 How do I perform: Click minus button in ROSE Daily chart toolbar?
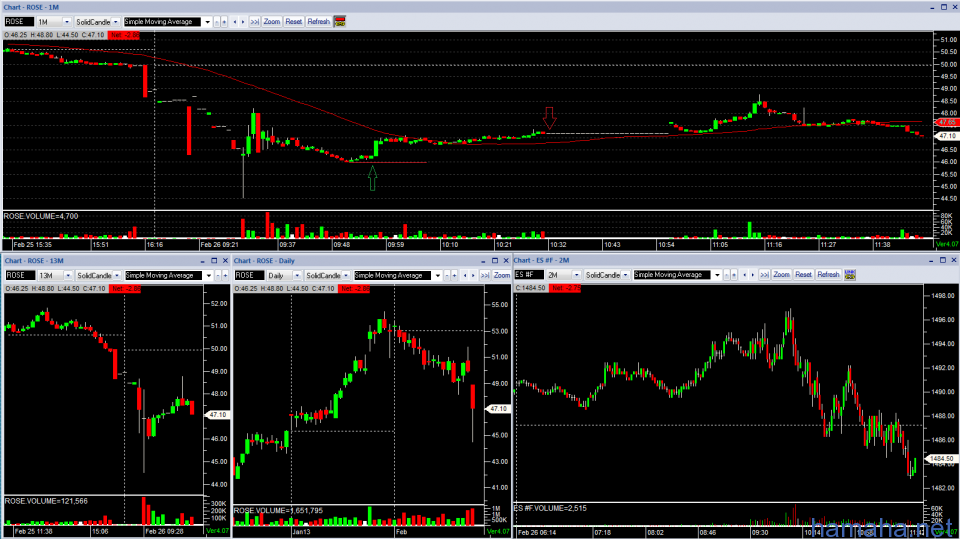(446, 276)
